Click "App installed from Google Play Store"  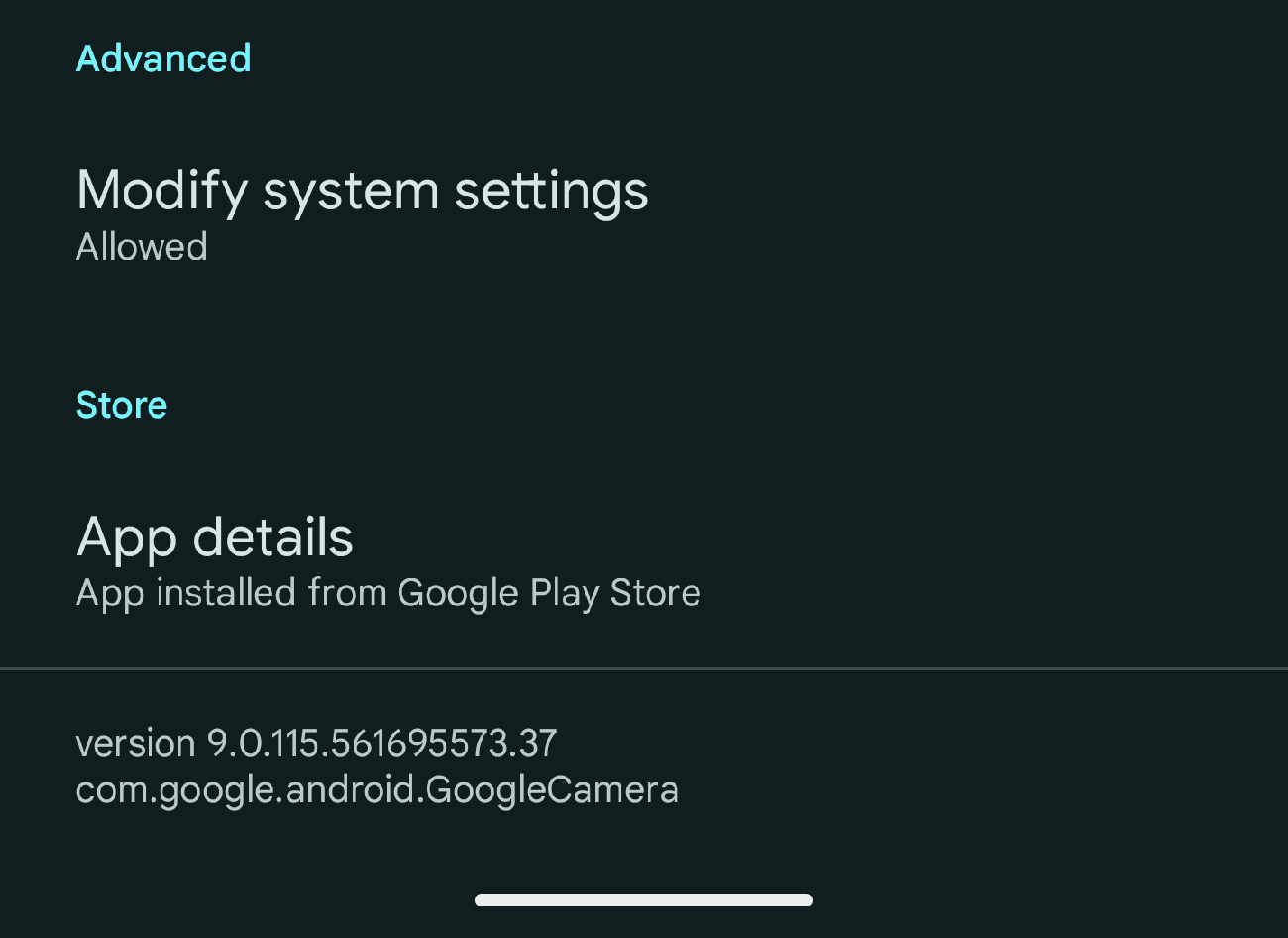pyautogui.click(x=387, y=593)
